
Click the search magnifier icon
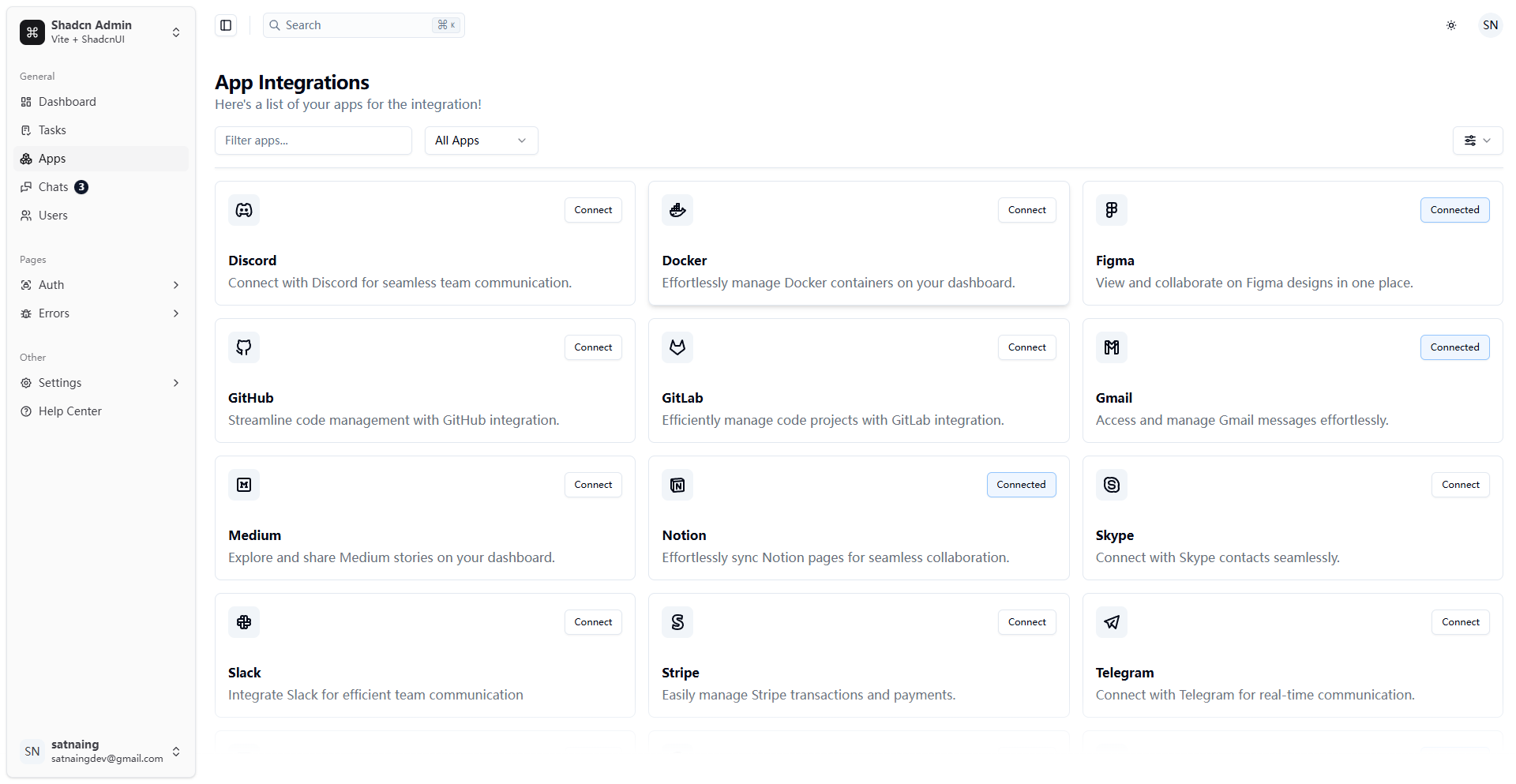275,25
